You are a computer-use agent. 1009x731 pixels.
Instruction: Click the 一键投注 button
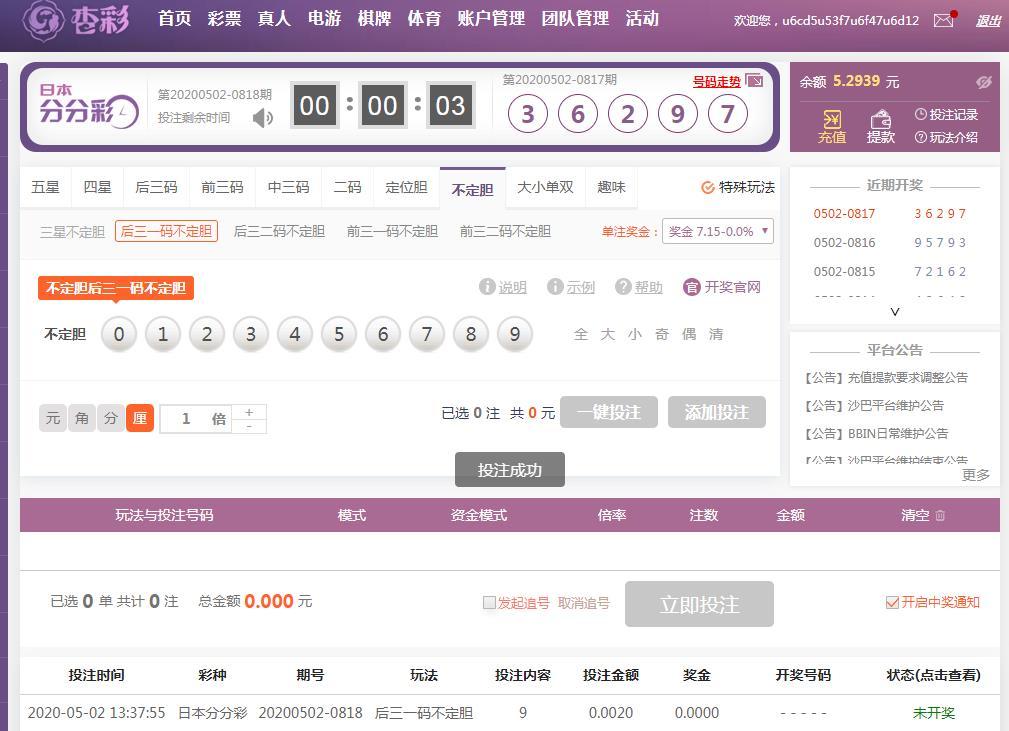tap(609, 412)
